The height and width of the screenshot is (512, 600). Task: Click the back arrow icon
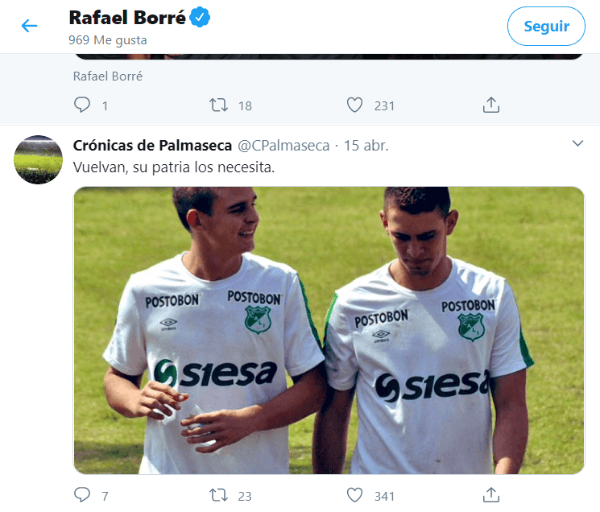pyautogui.click(x=29, y=26)
